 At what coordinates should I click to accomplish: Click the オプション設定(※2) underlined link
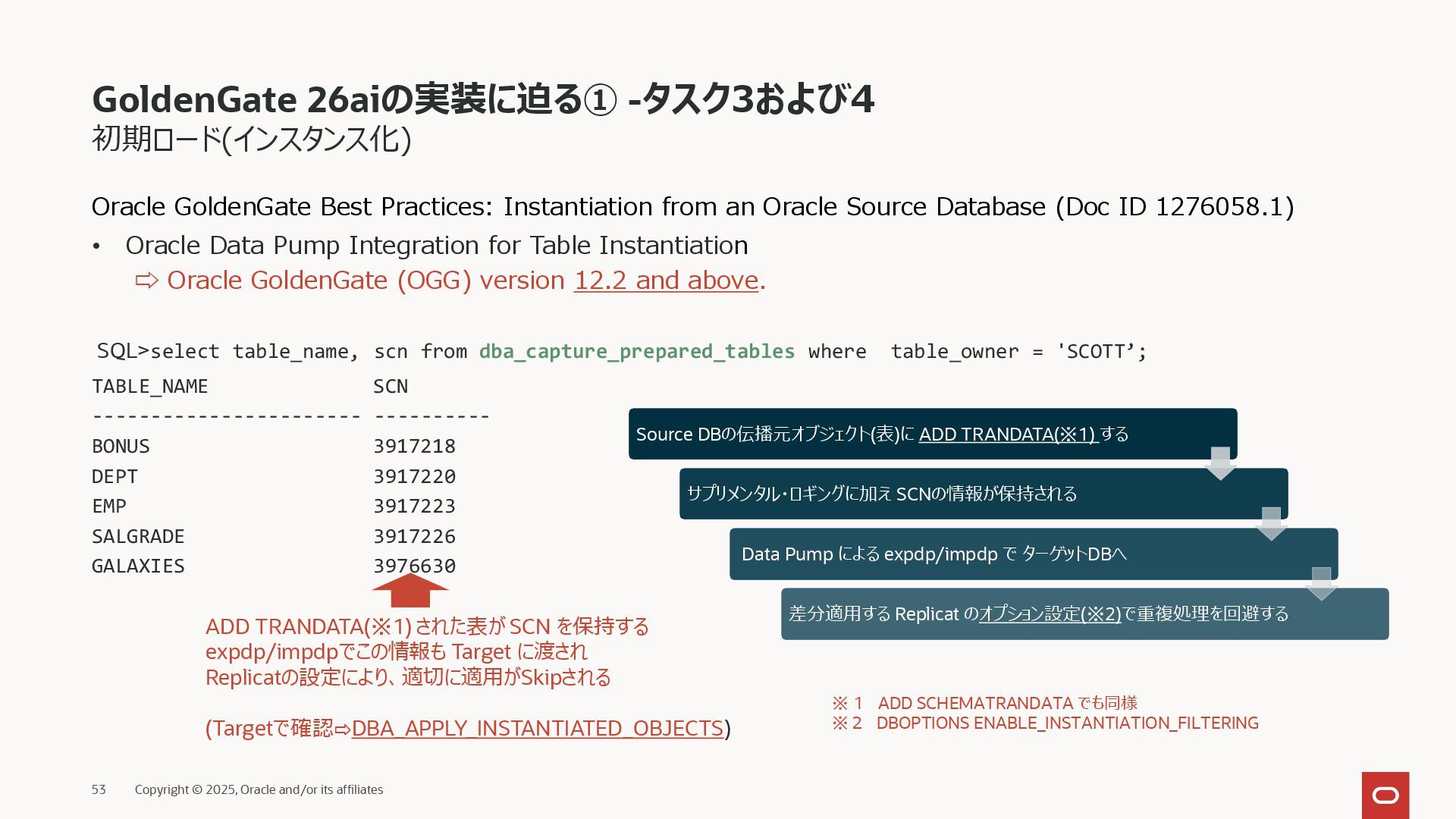pyautogui.click(x=1050, y=613)
